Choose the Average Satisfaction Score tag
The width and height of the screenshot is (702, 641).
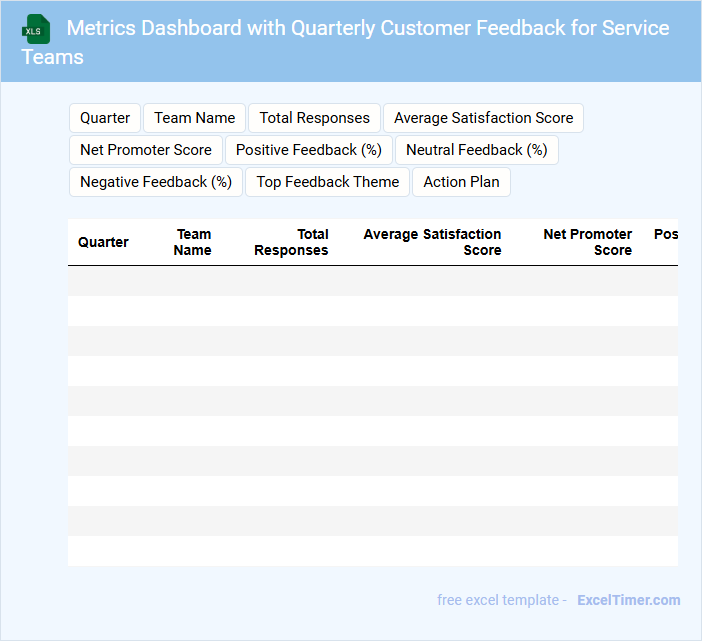coord(483,118)
